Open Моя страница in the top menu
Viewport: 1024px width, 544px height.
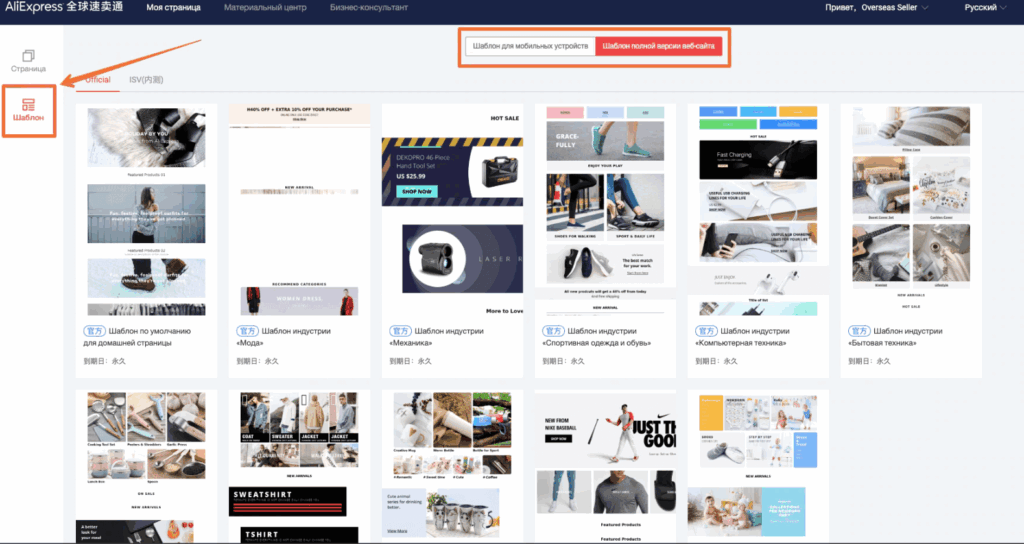[172, 8]
